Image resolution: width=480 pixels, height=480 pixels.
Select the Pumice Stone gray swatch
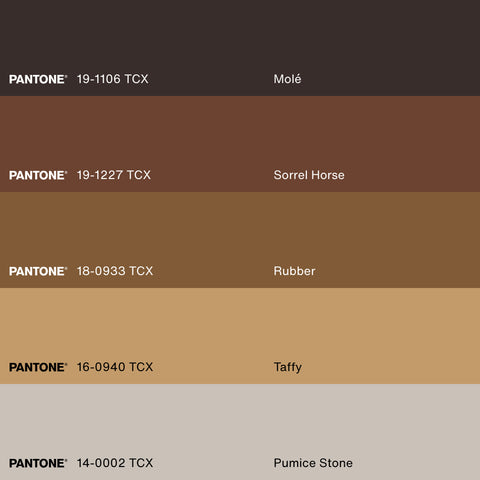click(x=240, y=432)
